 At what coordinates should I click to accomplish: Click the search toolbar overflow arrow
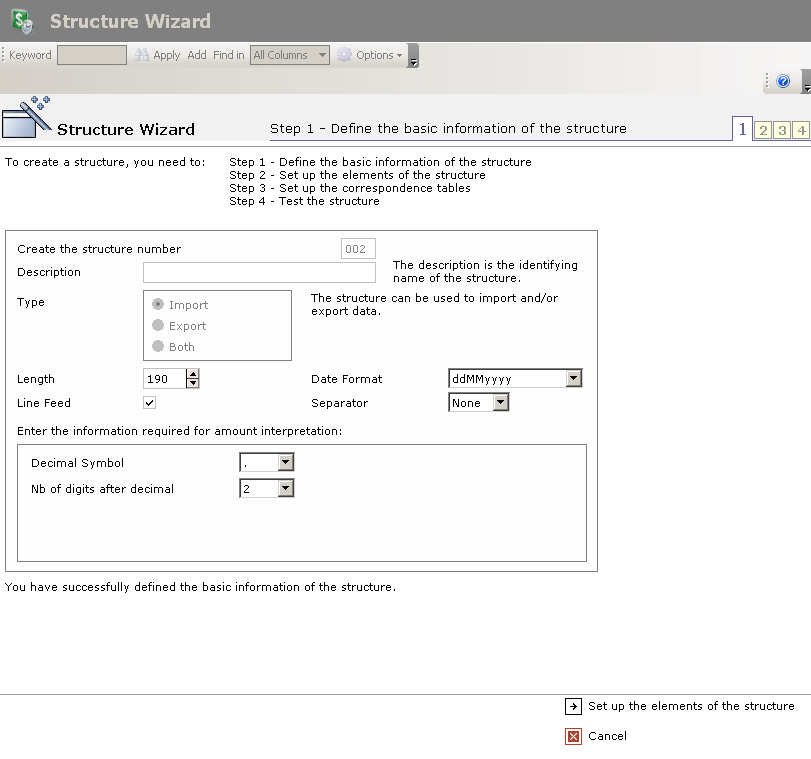[x=413, y=57]
